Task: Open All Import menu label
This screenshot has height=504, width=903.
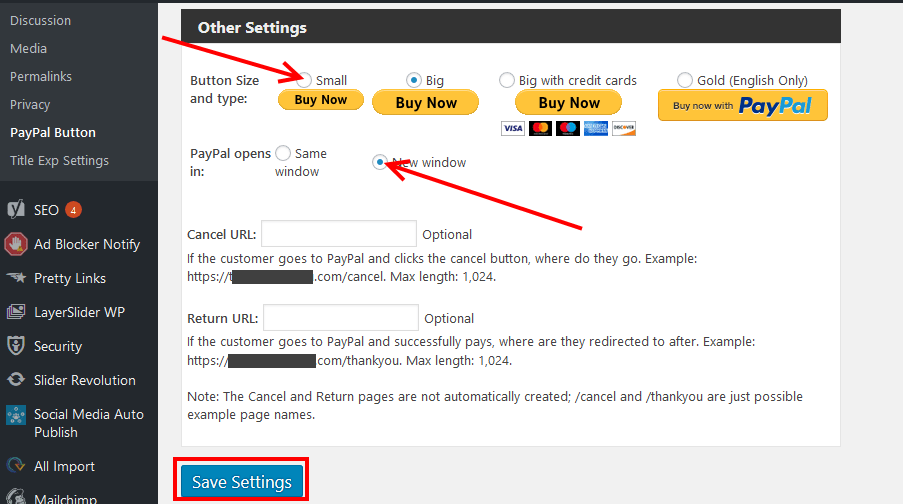Action: (x=64, y=466)
